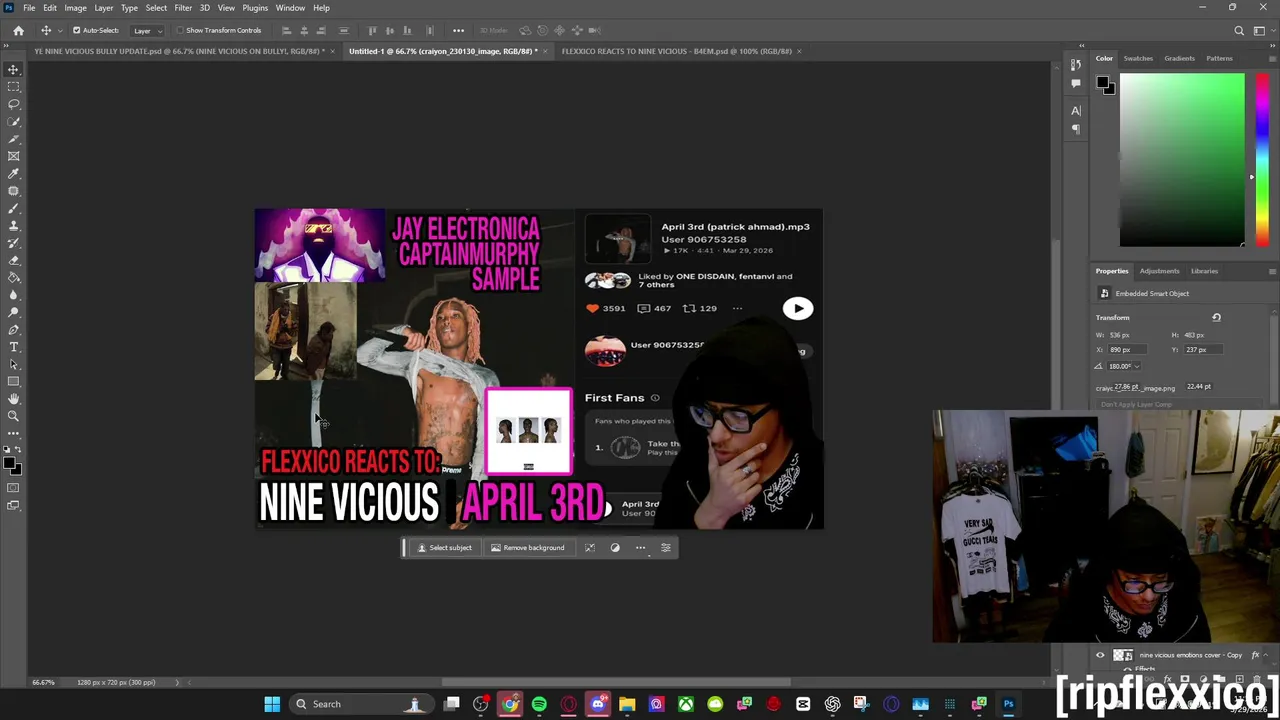1280x720 pixels.
Task: Select the Crop tool
Action: [14, 139]
